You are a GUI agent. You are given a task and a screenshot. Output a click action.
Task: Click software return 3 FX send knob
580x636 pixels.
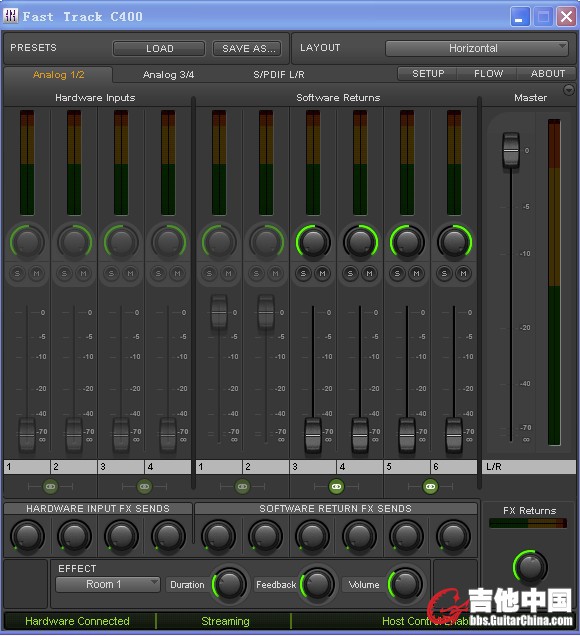[x=313, y=536]
